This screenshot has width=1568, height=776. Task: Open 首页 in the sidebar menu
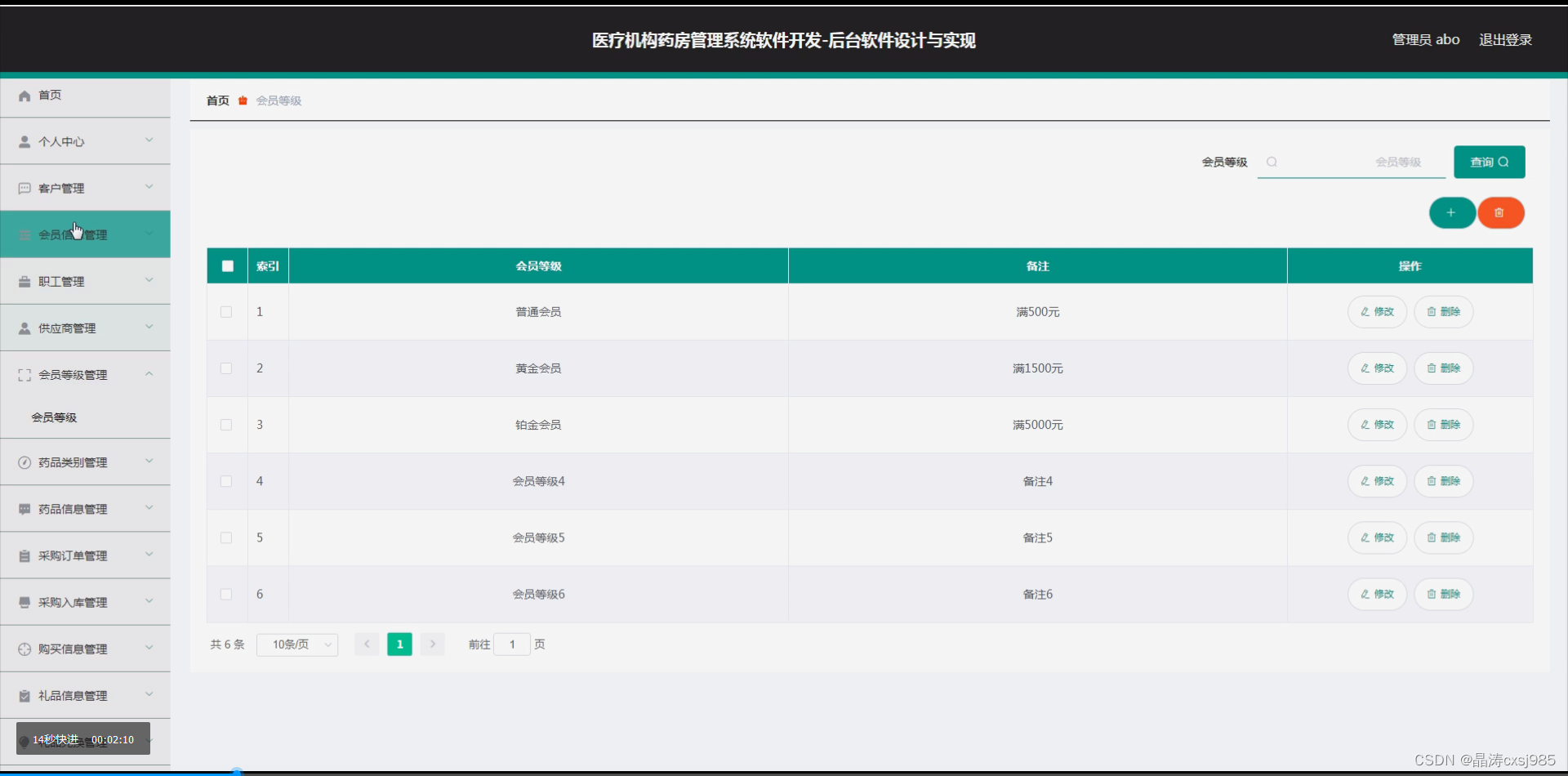coord(85,96)
